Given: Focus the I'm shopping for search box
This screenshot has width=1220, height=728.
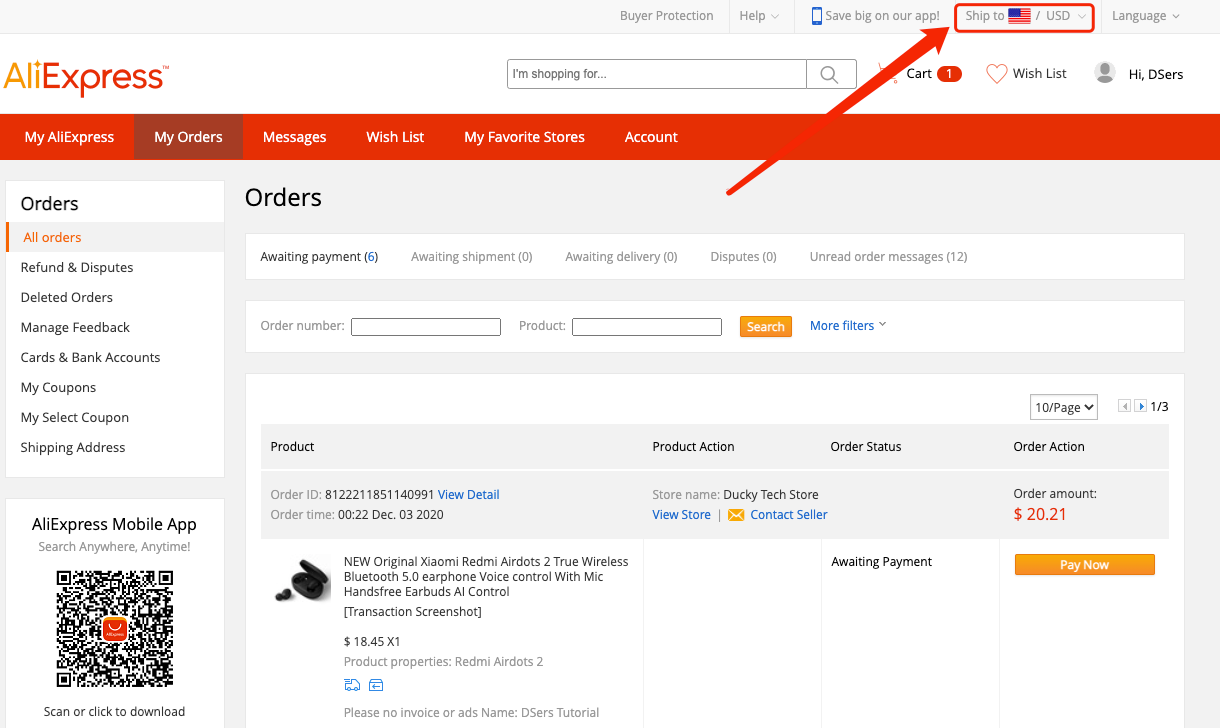Looking at the screenshot, I should tap(657, 74).
